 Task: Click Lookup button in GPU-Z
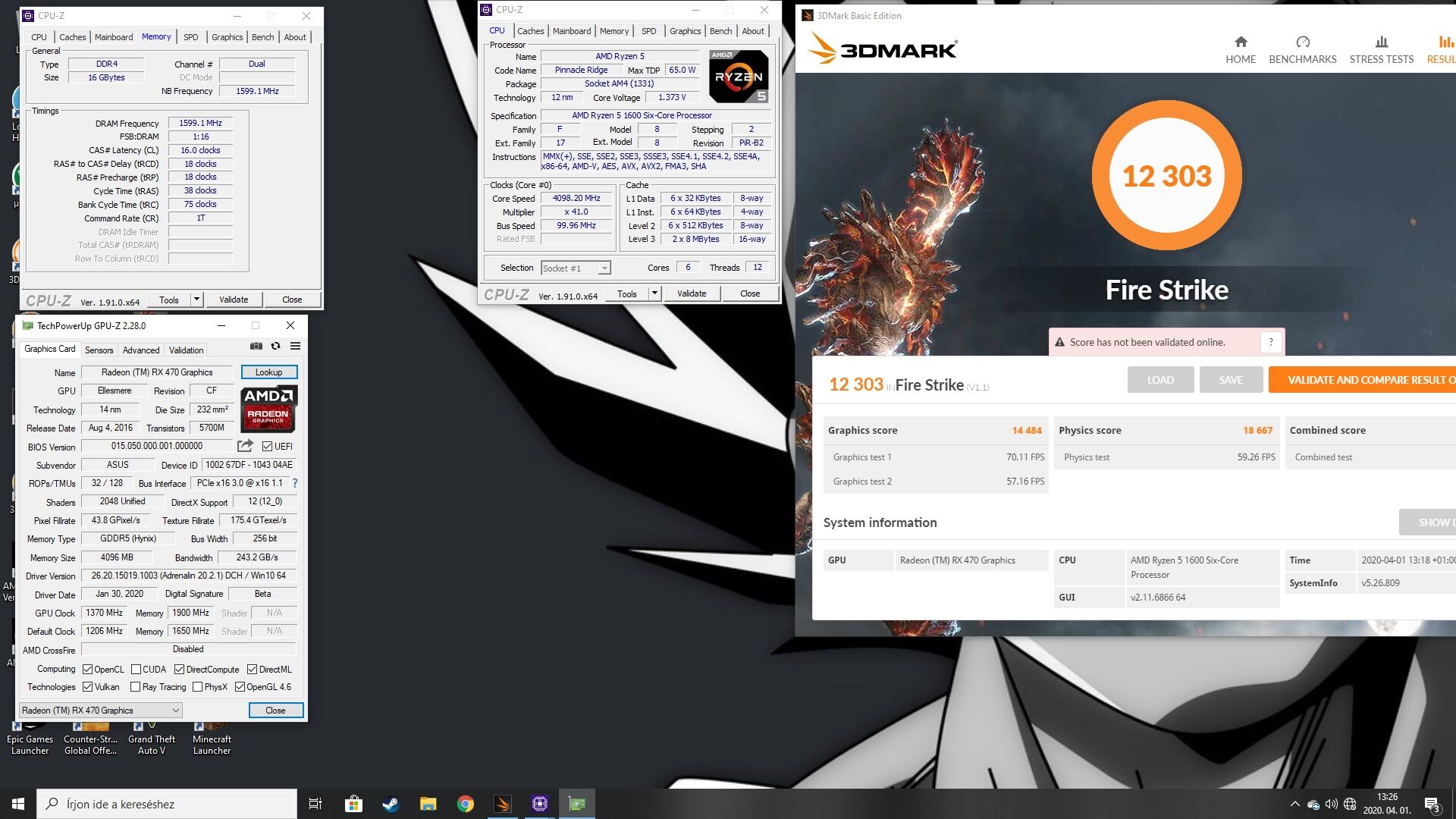268,372
